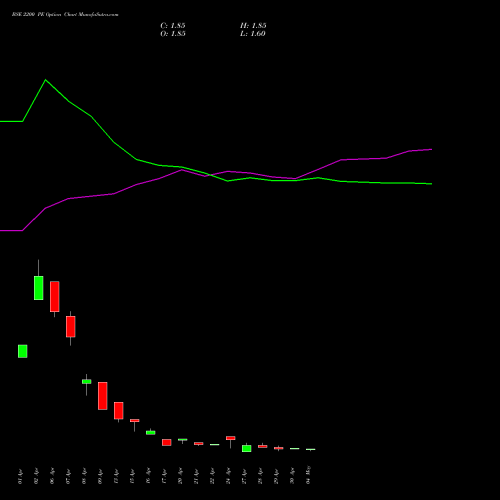Image resolution: width=500 pixels, height=500 pixels.
Task: Click the '15 Apr' date label
Action: pos(132,476)
